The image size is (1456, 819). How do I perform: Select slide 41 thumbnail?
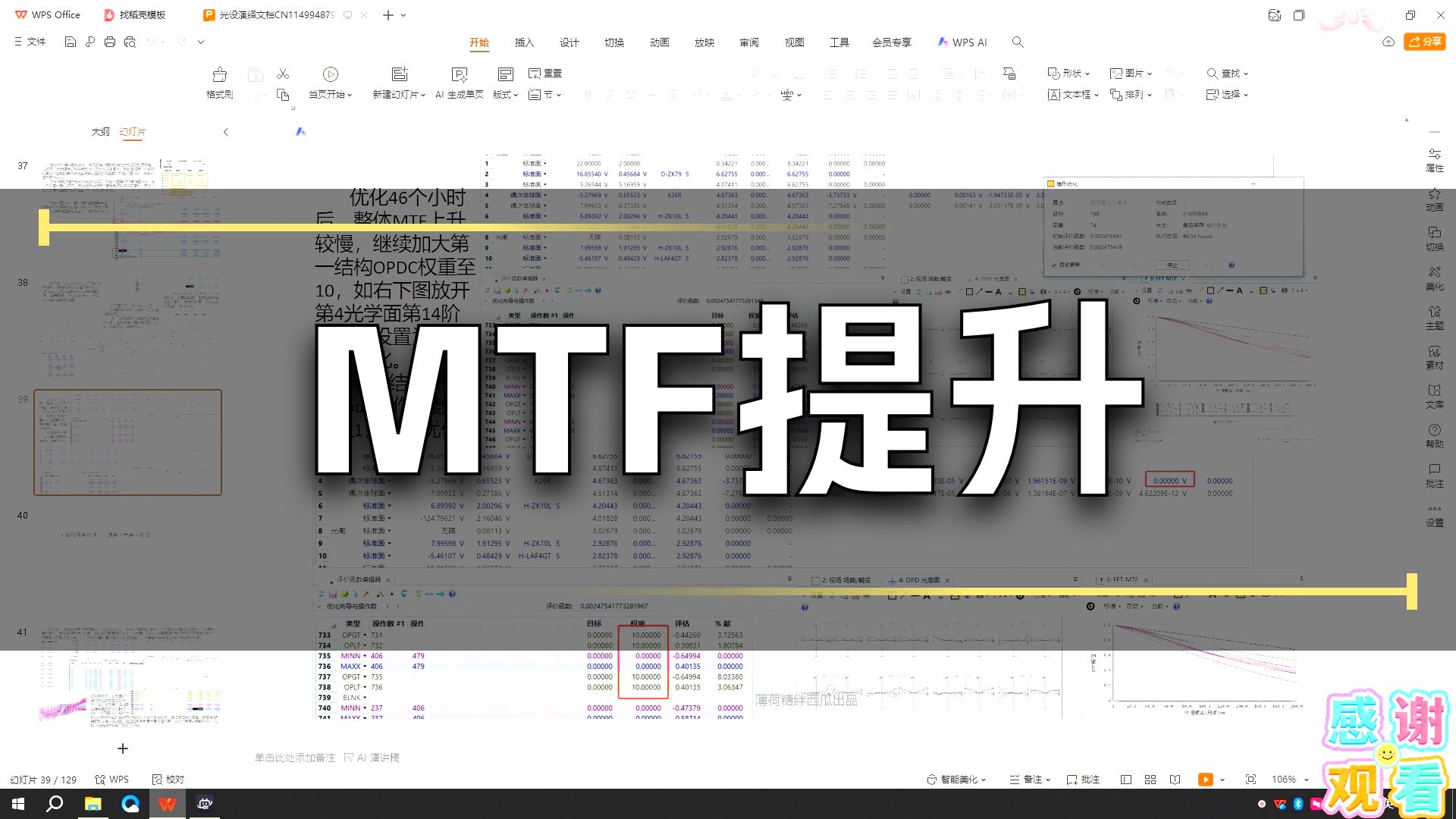127,678
